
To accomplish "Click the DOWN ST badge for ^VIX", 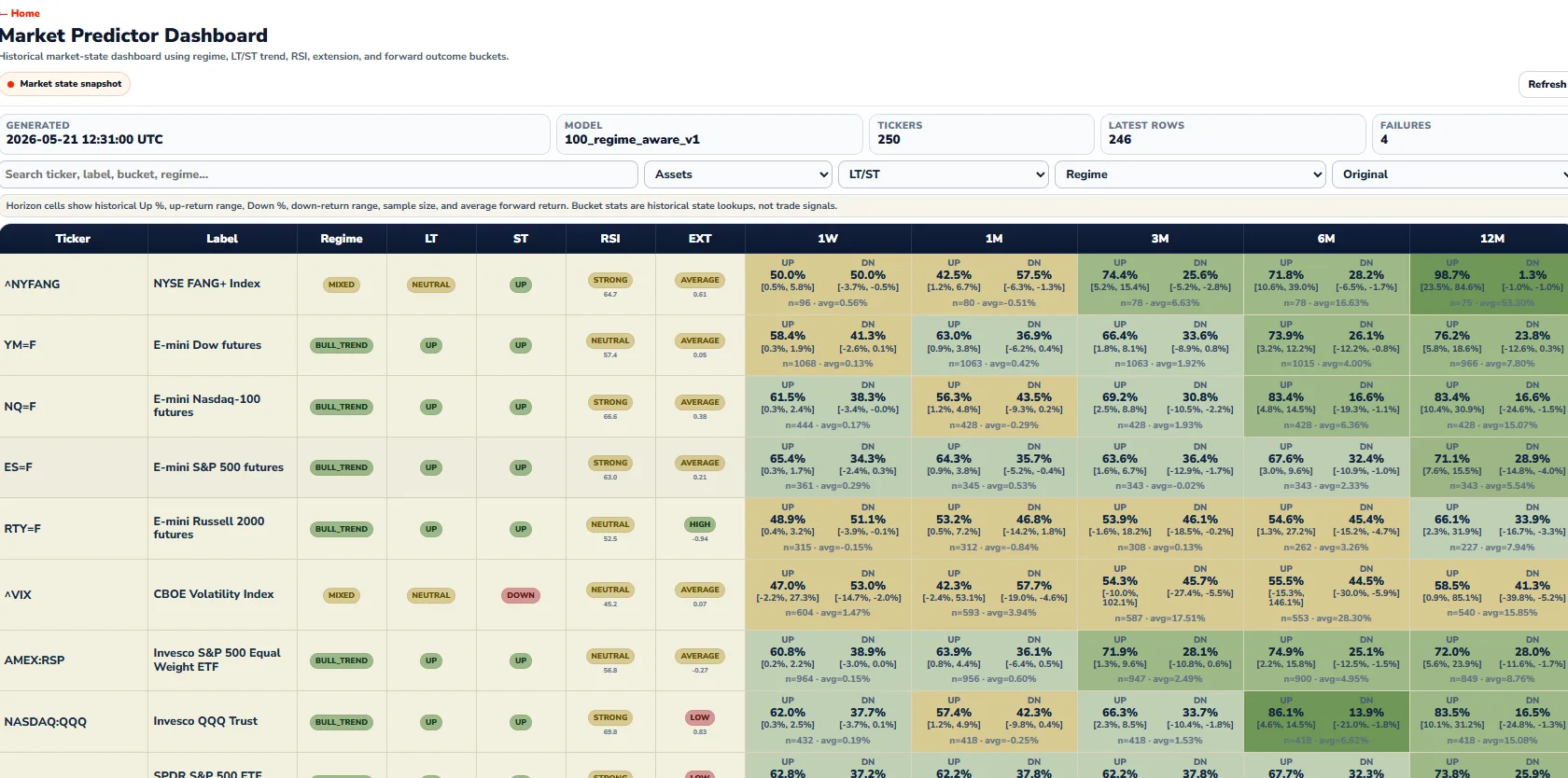I will (521, 595).
